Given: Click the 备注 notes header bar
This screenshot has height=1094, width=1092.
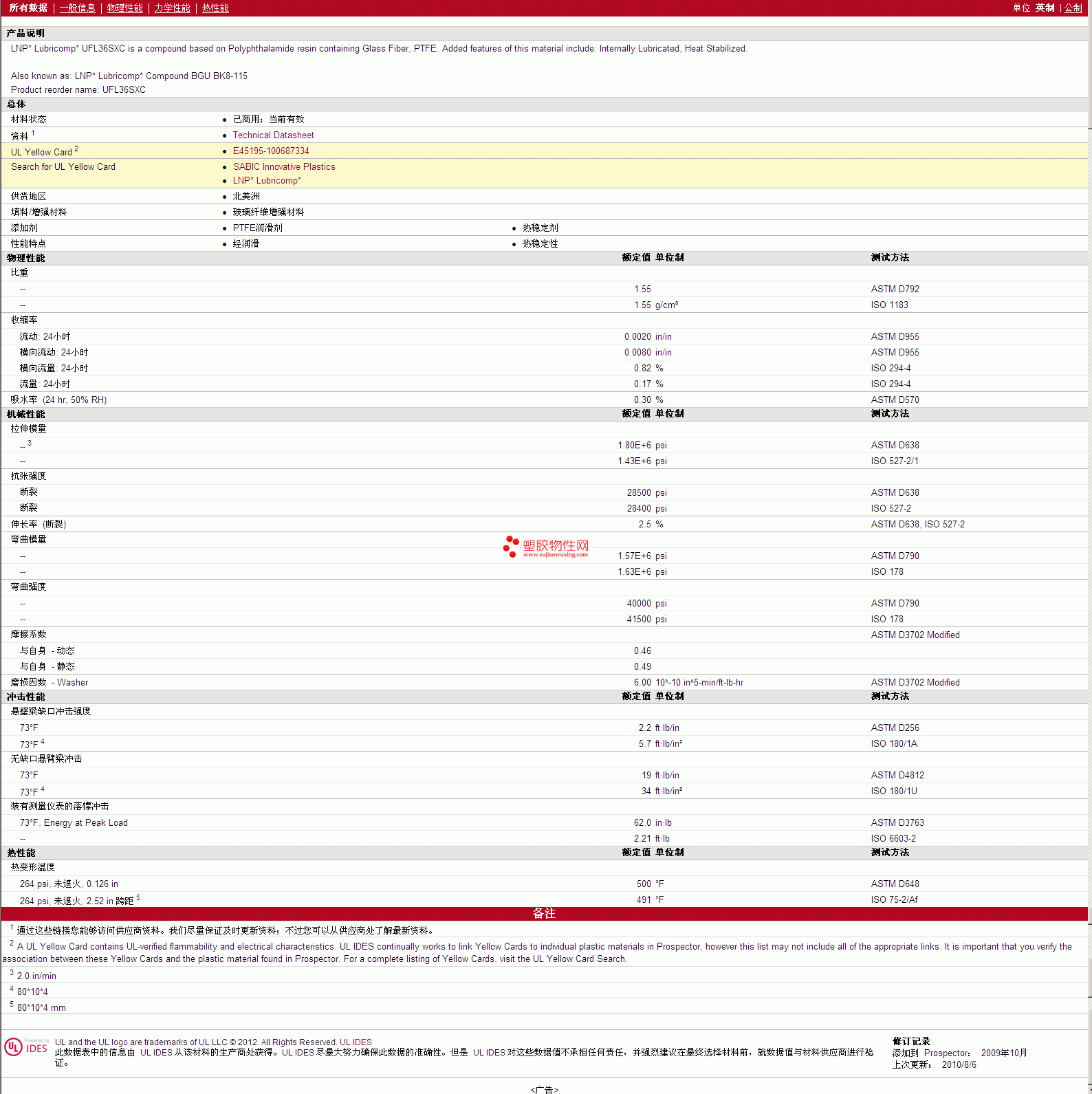Looking at the screenshot, I should pos(544,914).
